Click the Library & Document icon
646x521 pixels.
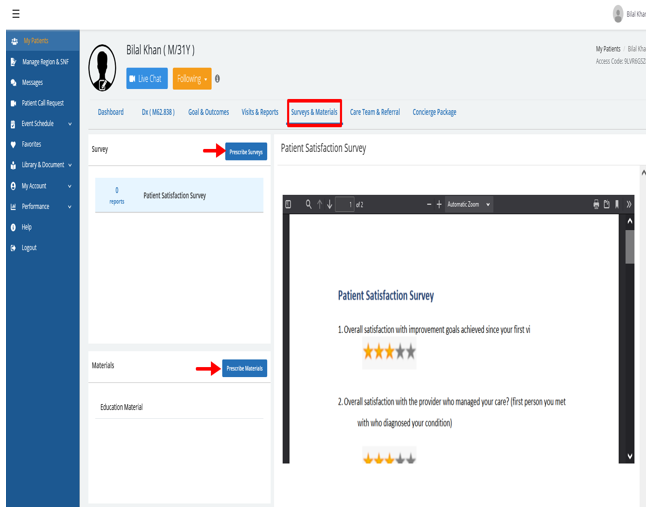coord(13,165)
